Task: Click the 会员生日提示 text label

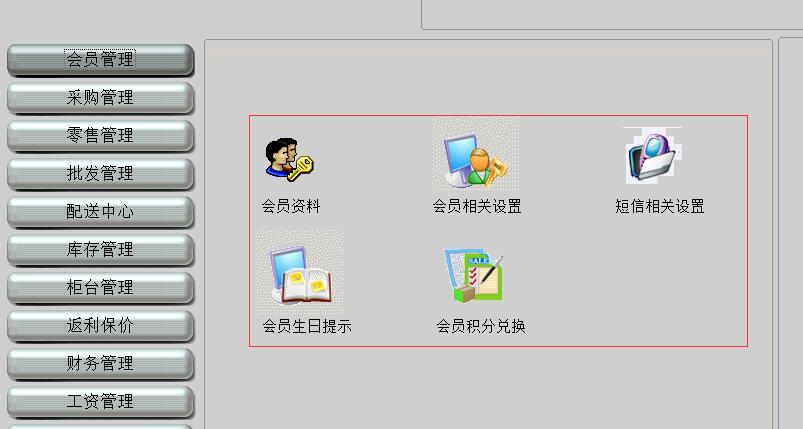Action: click(307, 326)
